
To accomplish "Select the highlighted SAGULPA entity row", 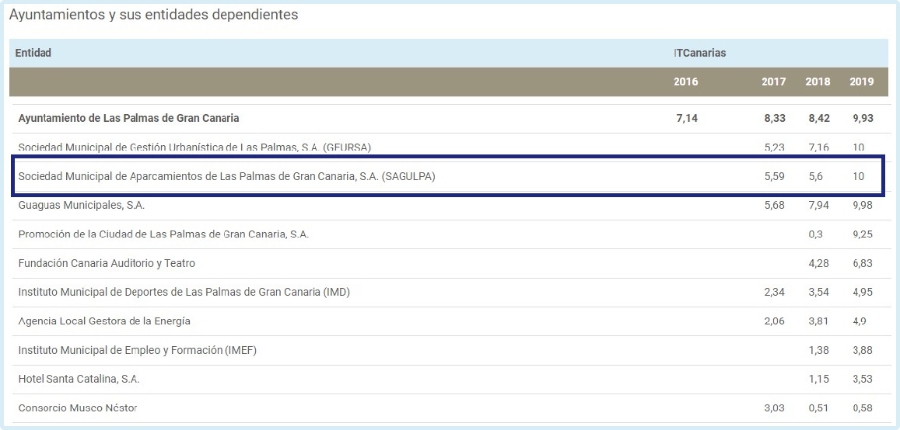I will click(227, 176).
